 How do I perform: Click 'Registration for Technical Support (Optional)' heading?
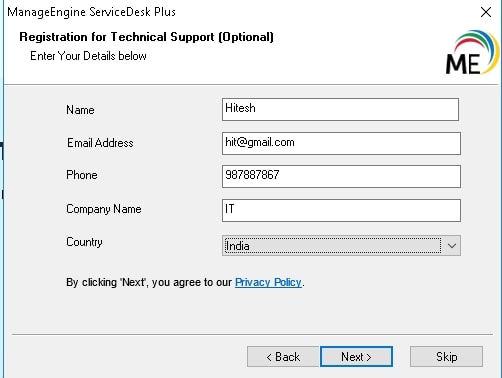[146, 37]
